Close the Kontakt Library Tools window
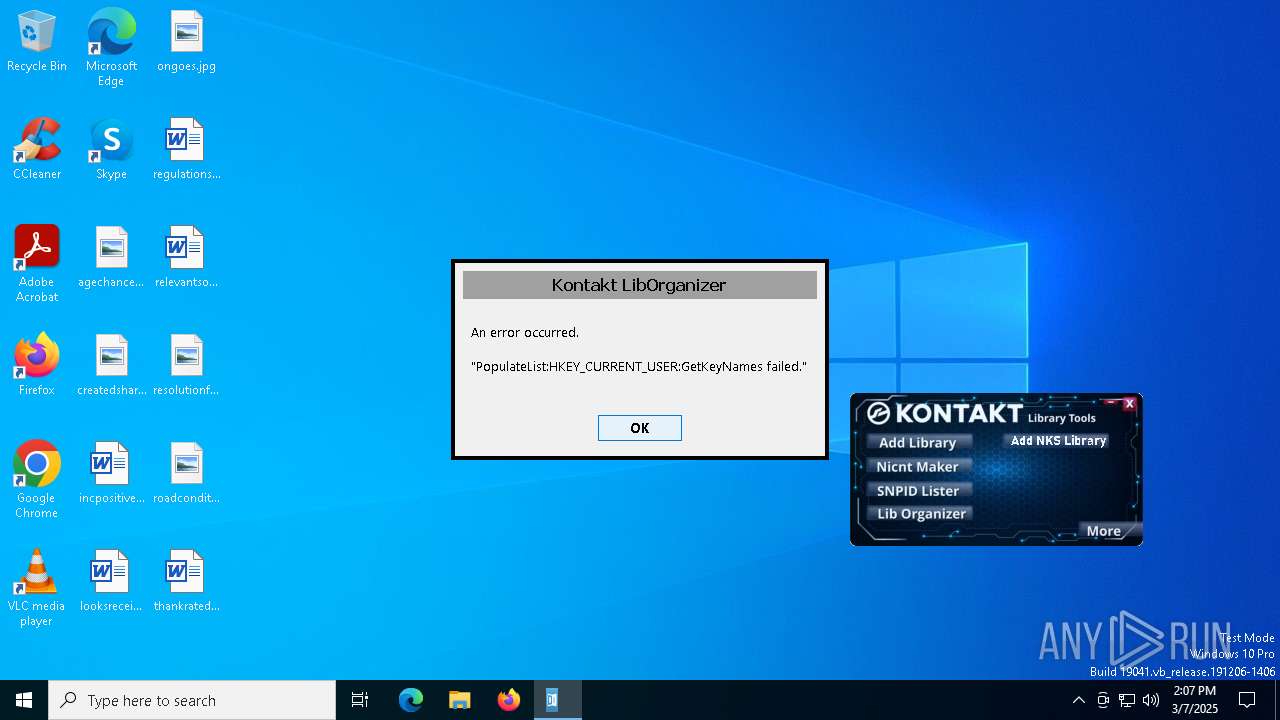The height and width of the screenshot is (720, 1280). point(1129,404)
